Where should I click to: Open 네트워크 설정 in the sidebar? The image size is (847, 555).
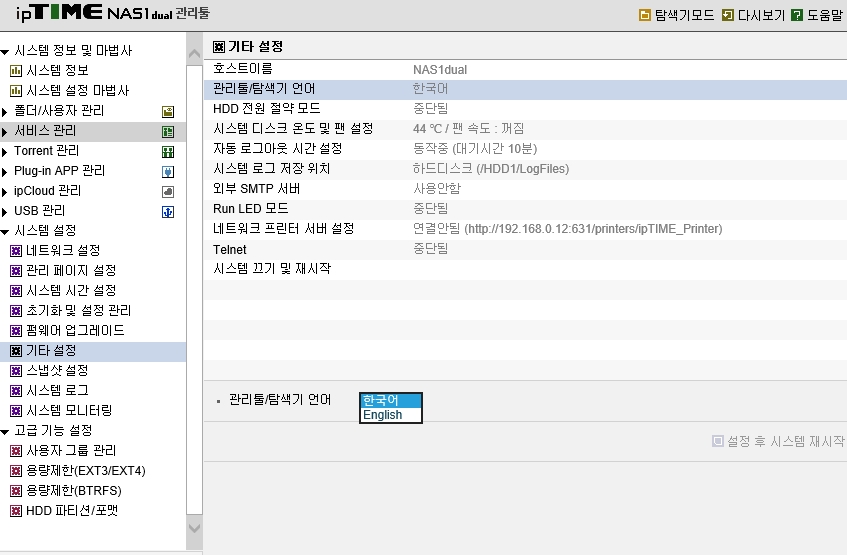pos(63,250)
